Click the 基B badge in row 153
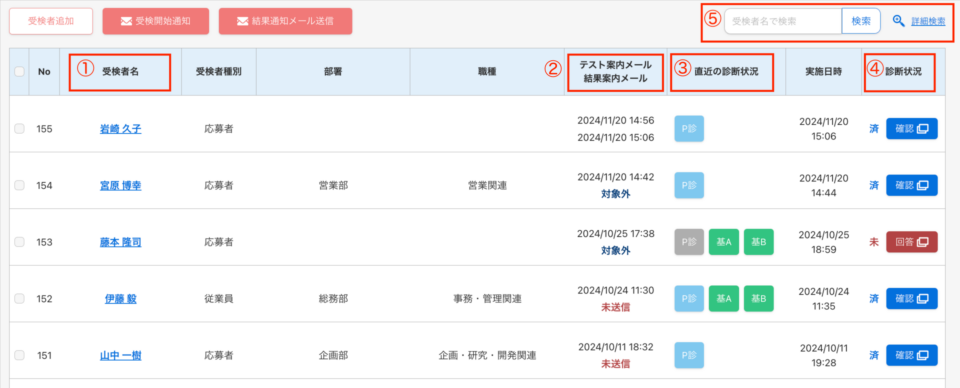960x388 pixels. 759,242
